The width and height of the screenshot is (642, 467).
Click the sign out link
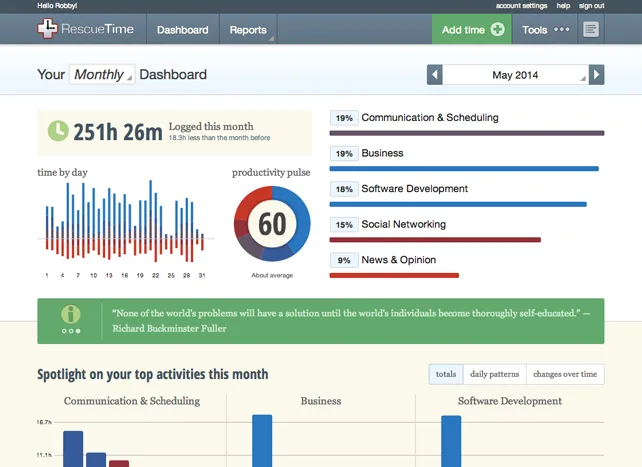tap(591, 6)
